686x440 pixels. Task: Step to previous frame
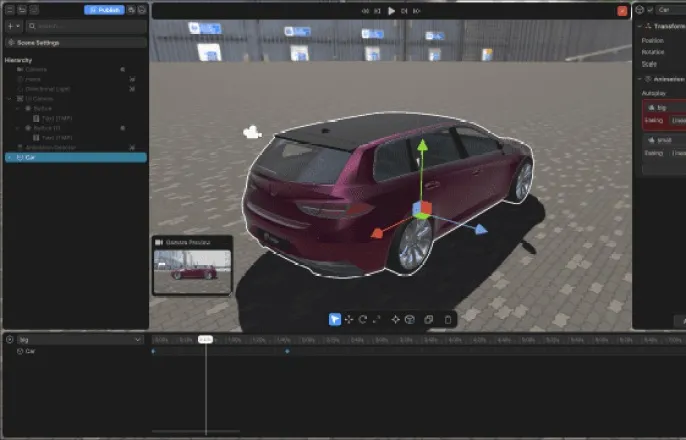pos(378,11)
